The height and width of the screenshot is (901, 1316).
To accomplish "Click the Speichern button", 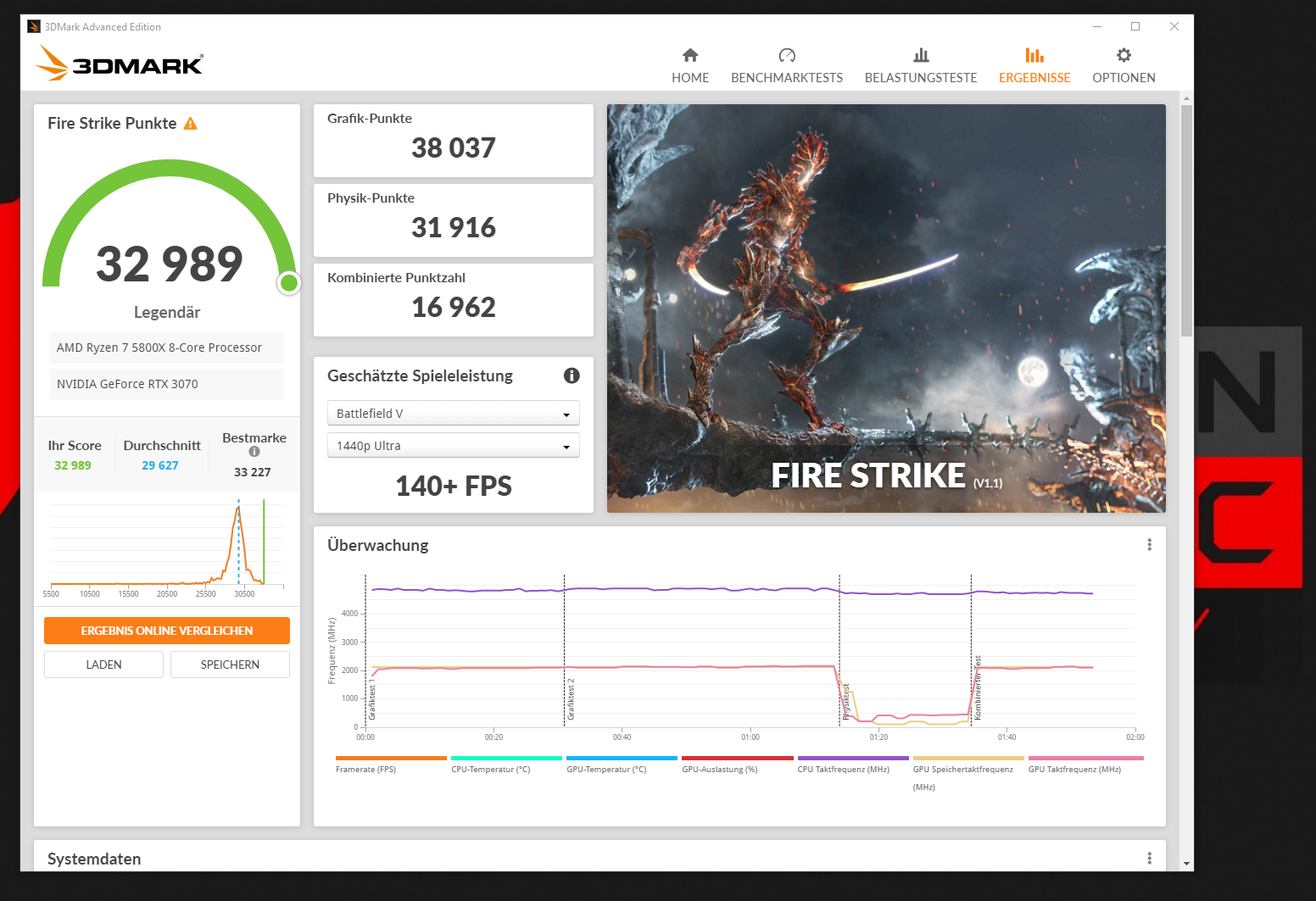I will [230, 665].
